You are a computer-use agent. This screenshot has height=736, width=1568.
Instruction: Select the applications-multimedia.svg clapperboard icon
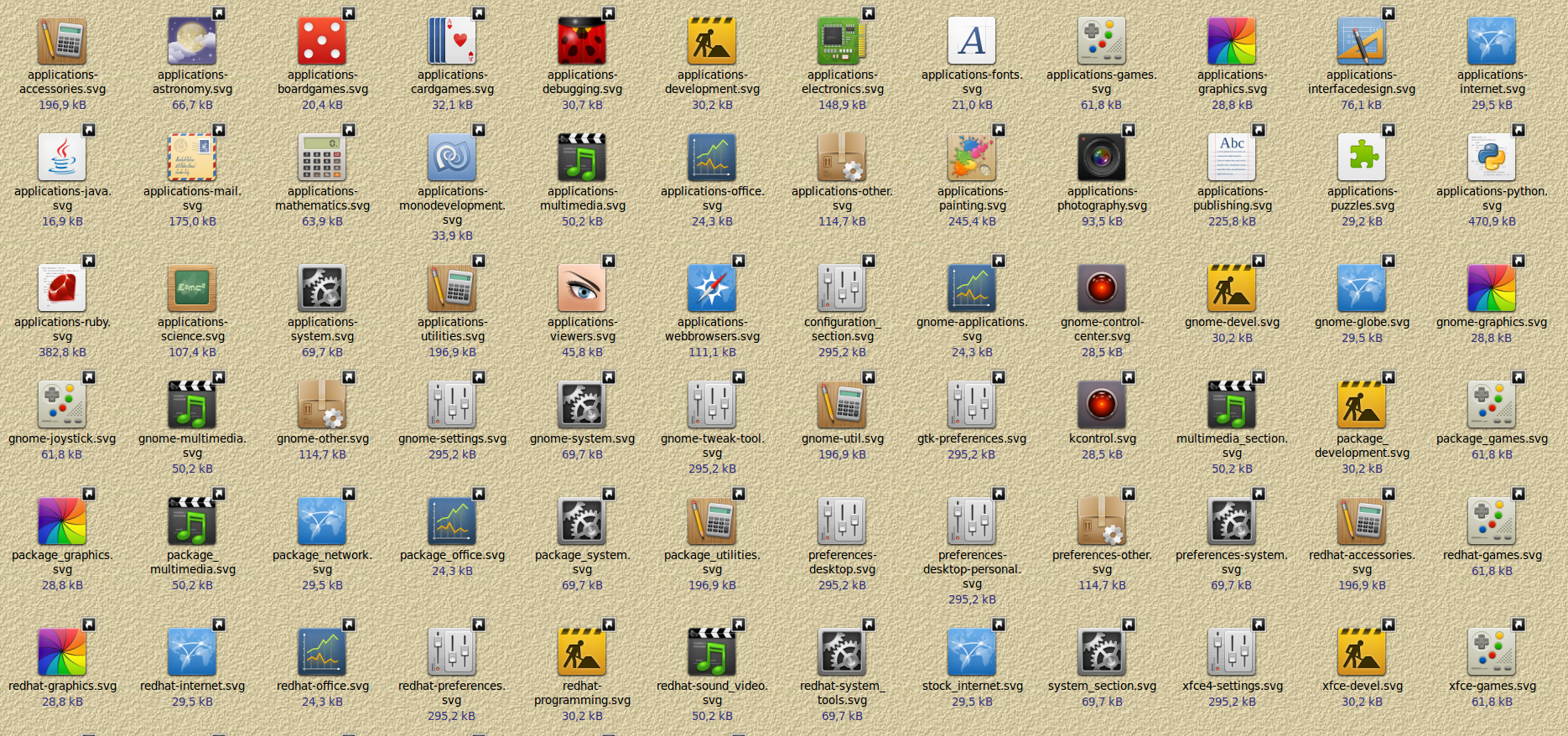point(582,157)
